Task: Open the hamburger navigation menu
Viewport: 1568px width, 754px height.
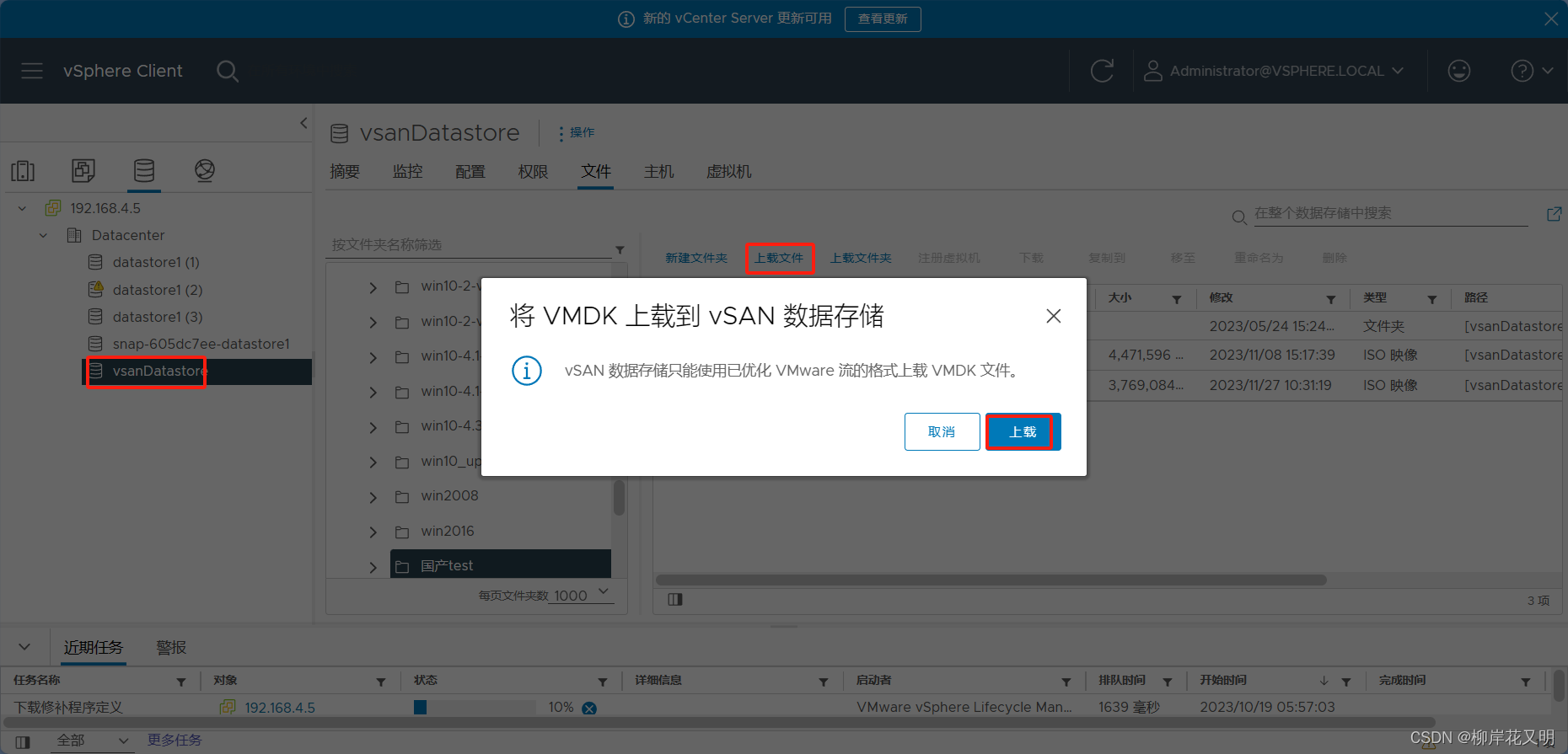Action: coord(32,71)
